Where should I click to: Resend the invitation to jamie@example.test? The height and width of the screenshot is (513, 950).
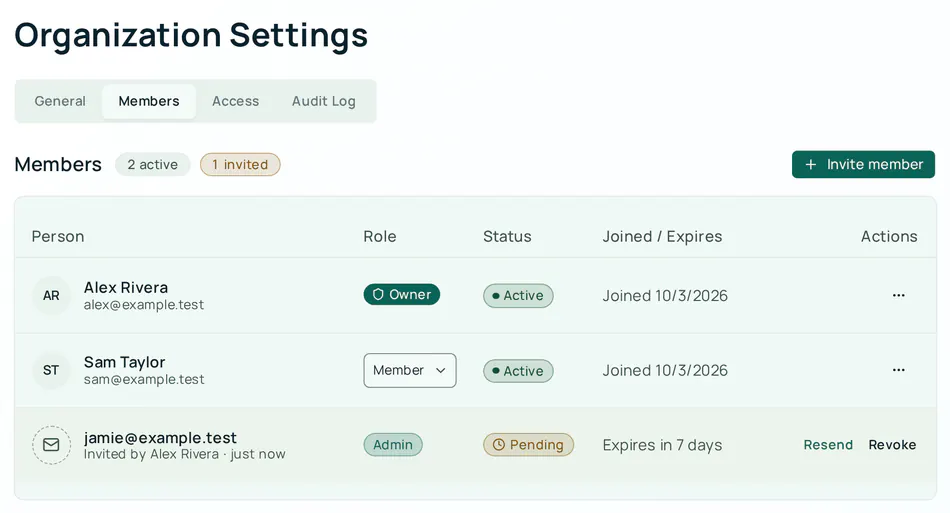pyautogui.click(x=828, y=445)
